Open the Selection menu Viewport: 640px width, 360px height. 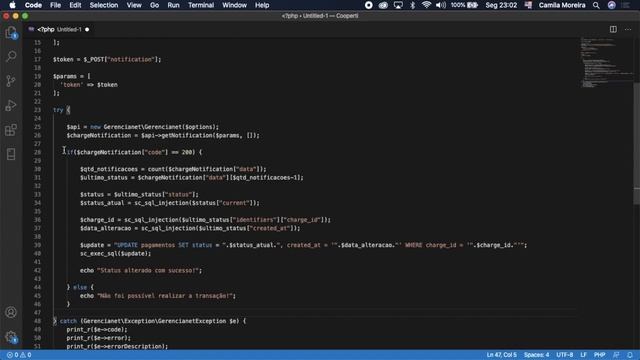(104, 5)
